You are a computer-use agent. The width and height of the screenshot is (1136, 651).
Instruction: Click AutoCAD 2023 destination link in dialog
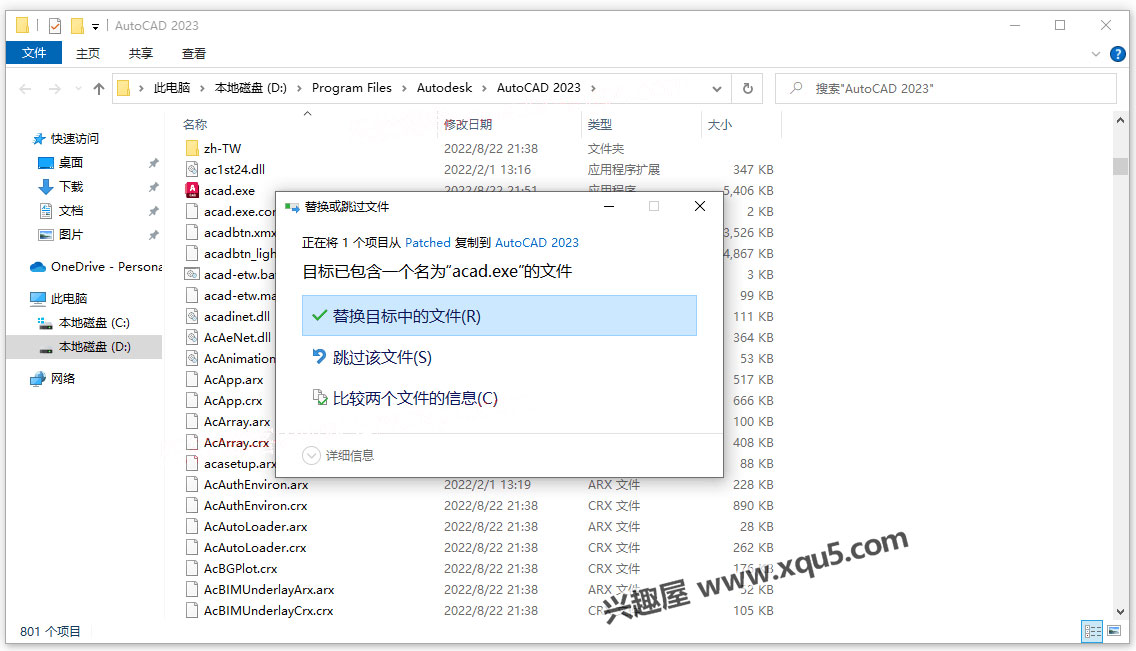click(x=537, y=243)
